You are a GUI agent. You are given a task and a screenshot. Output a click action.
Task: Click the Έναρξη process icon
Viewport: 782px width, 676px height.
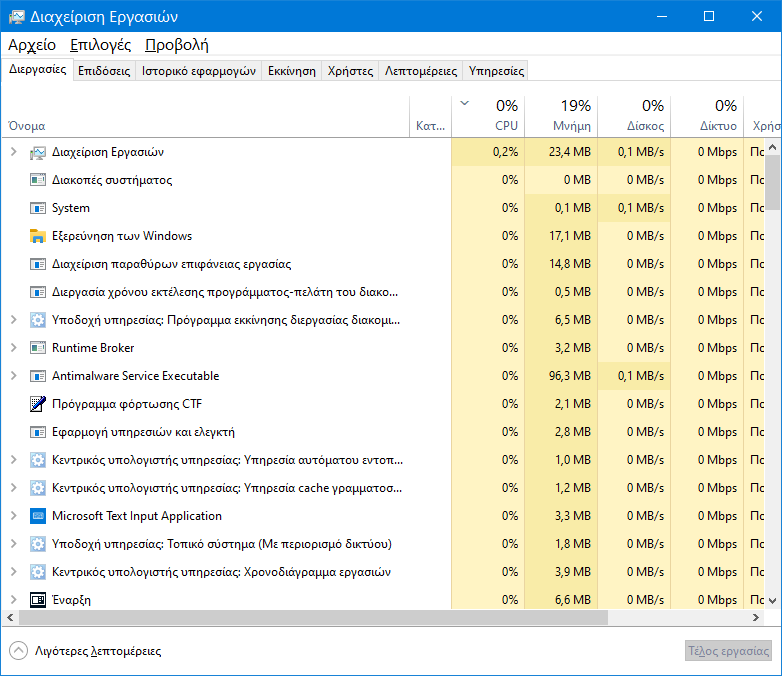click(38, 600)
